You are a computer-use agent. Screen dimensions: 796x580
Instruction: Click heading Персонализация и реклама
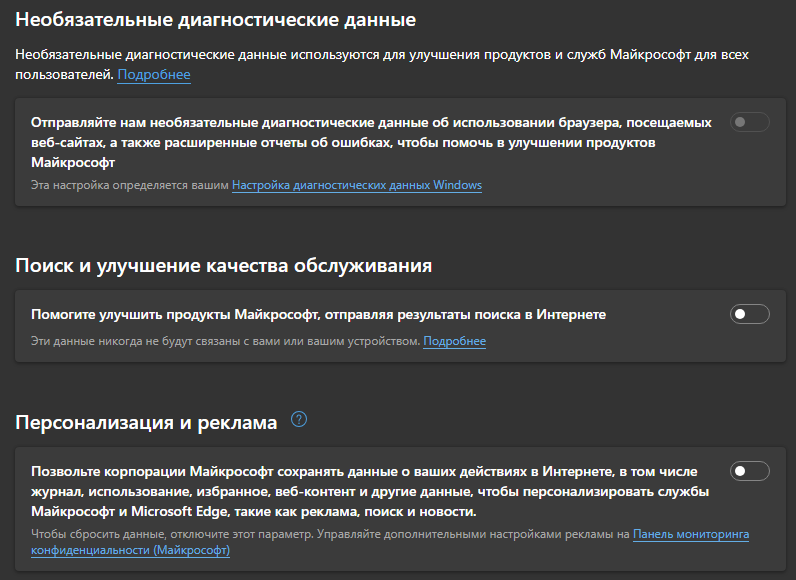(146, 422)
